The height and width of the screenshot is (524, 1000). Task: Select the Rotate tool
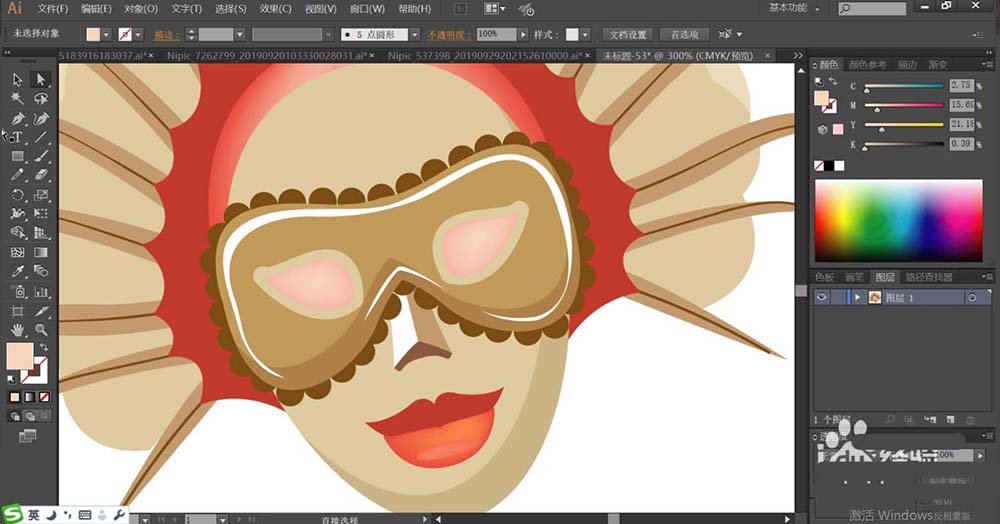click(x=18, y=195)
